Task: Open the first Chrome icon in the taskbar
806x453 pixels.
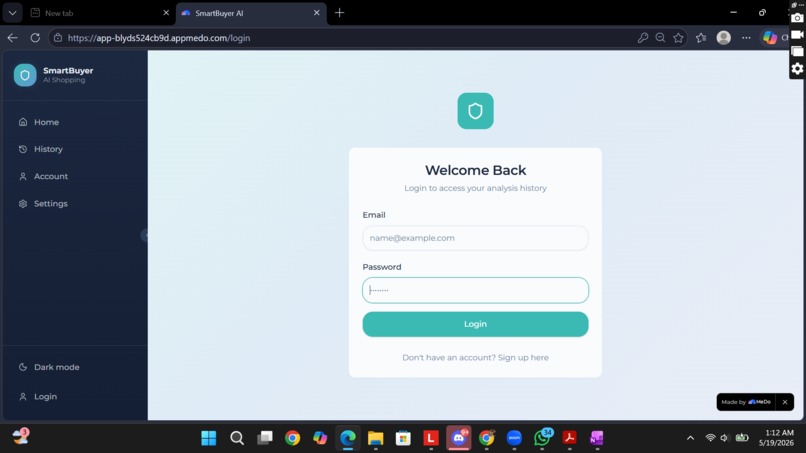Action: click(292, 438)
